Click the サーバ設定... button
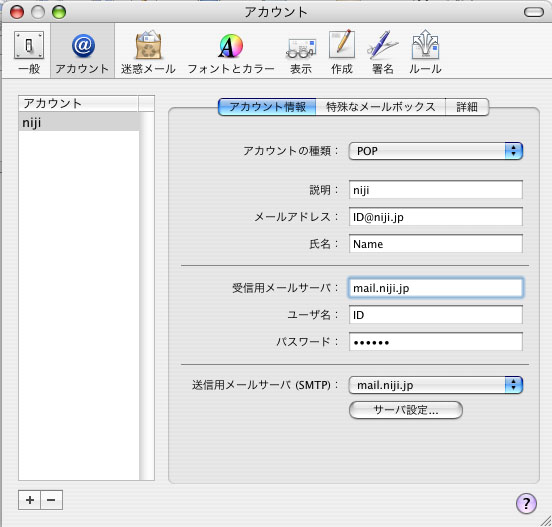The width and height of the screenshot is (552, 527). [406, 410]
